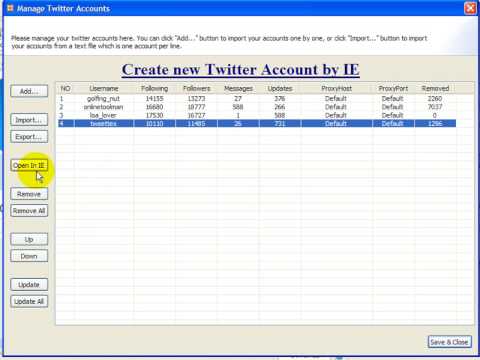The height and width of the screenshot is (360, 480).
Task: Close the Manage Twitter Accounts window
Action: 470,8
